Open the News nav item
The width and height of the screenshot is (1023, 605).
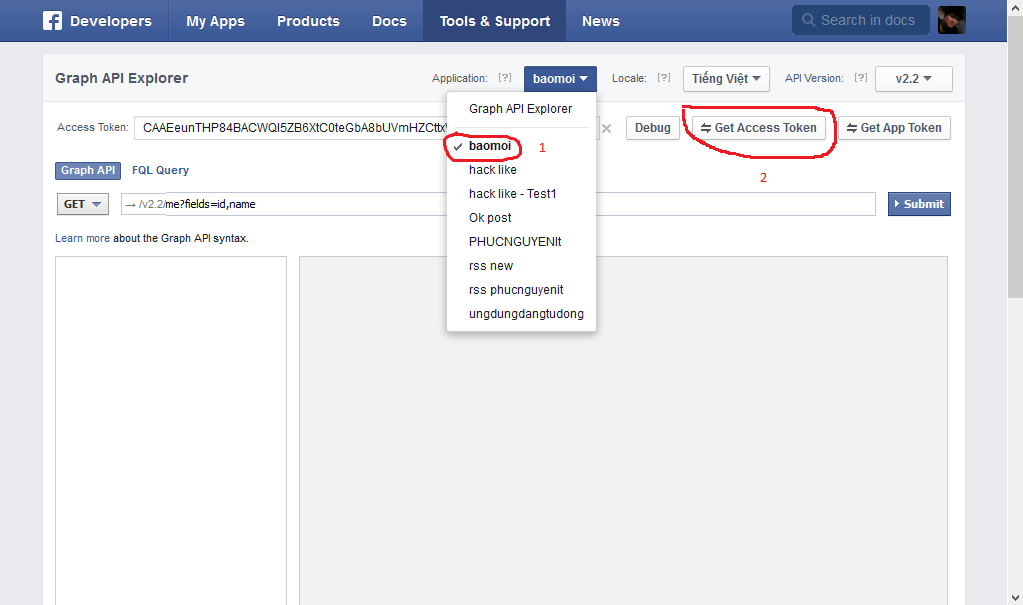[601, 21]
